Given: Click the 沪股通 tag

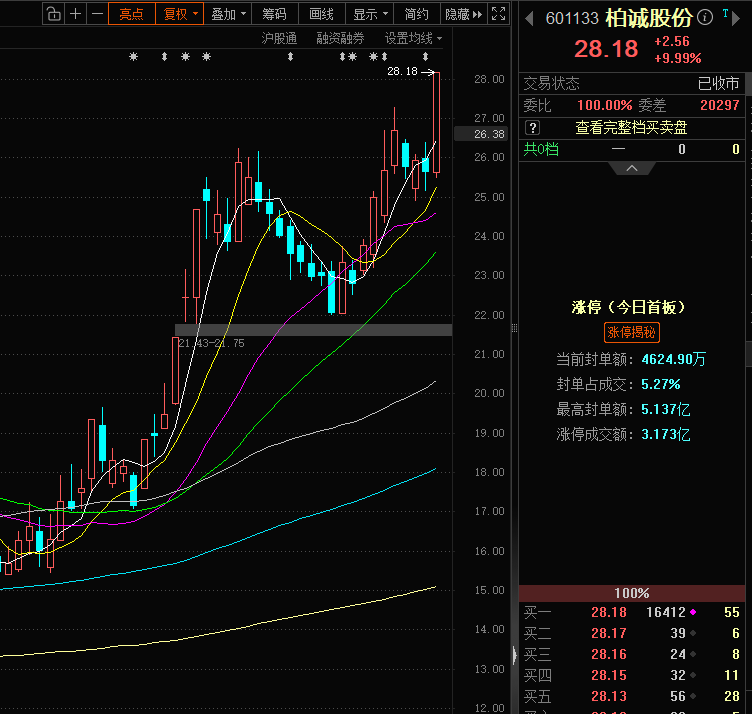Looking at the screenshot, I should (x=279, y=38).
